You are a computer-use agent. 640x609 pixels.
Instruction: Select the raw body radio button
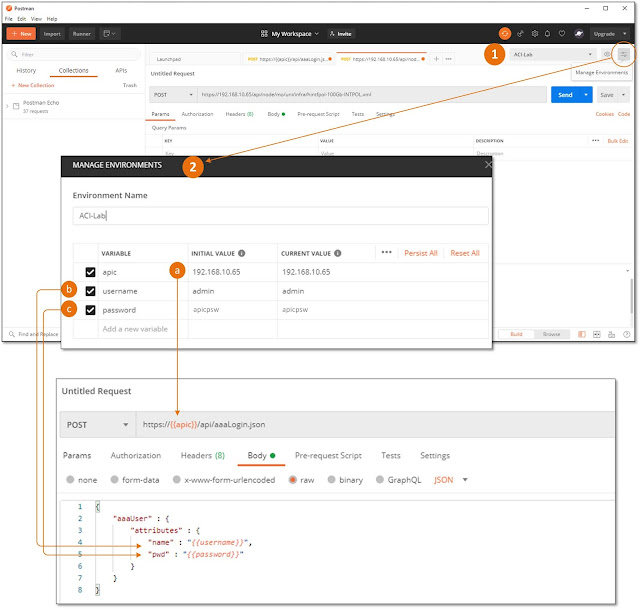tap(293, 480)
